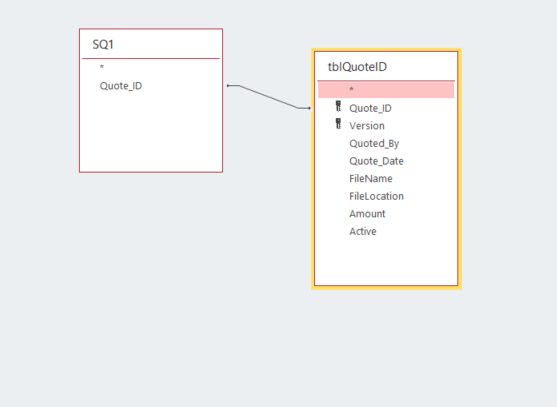
Task: Select Quote_ID field in tblQuoteID table
Action: point(370,108)
